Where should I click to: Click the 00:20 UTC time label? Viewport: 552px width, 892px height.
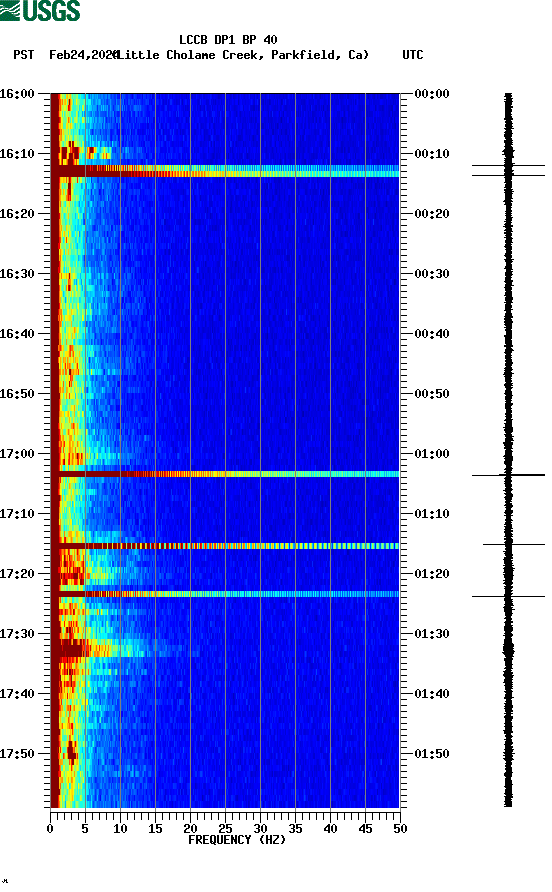pyautogui.click(x=432, y=213)
